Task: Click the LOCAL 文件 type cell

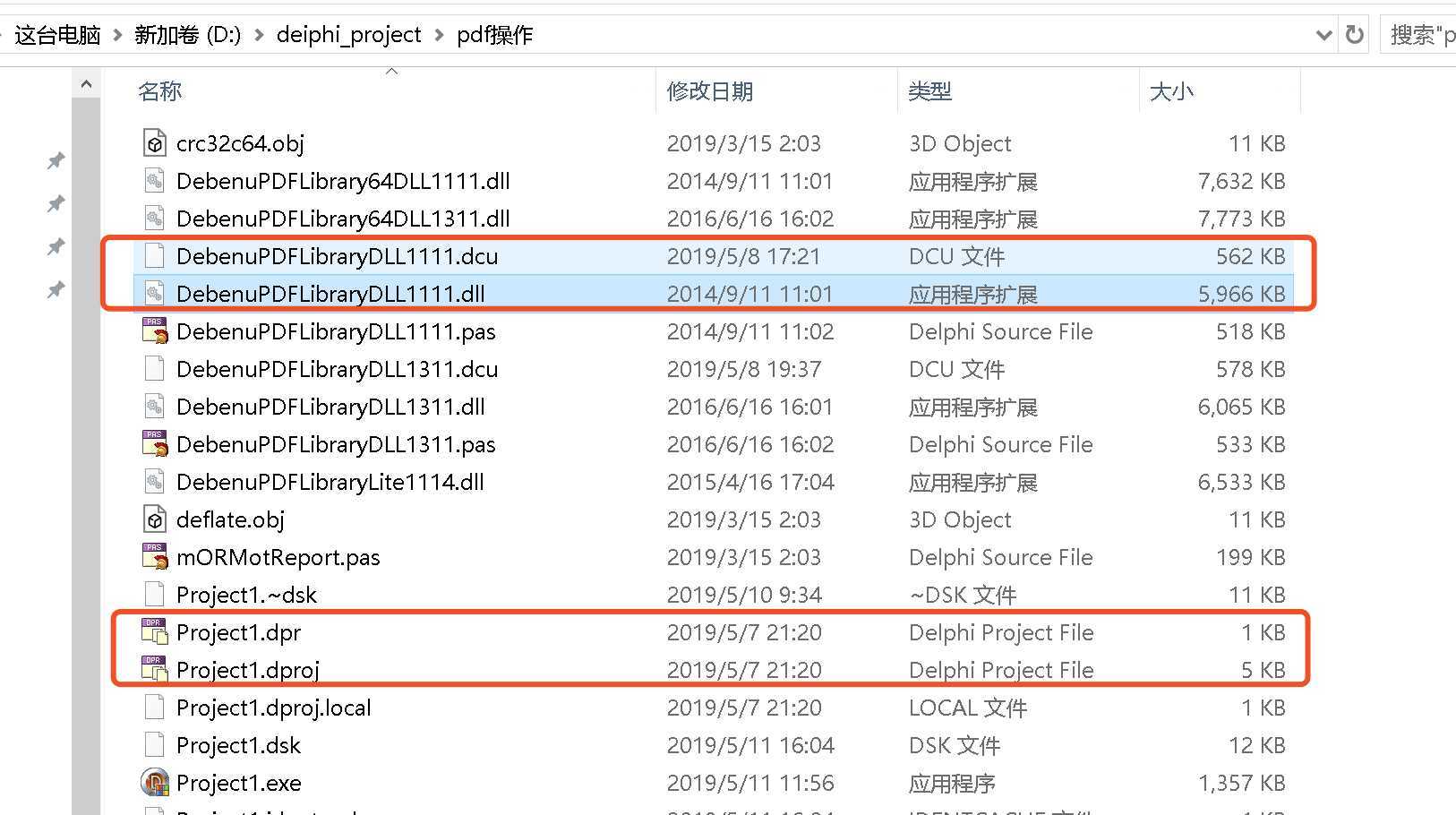Action: point(968,708)
